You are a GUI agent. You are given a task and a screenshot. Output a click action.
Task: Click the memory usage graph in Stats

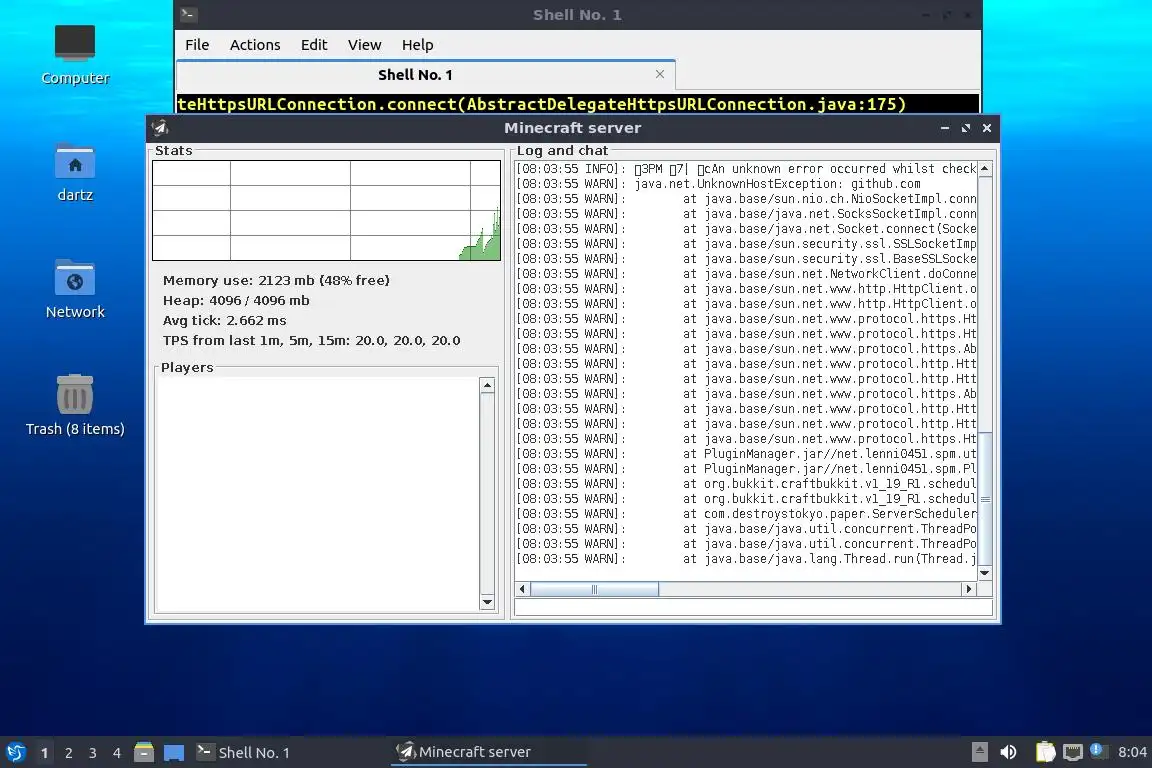(x=326, y=210)
